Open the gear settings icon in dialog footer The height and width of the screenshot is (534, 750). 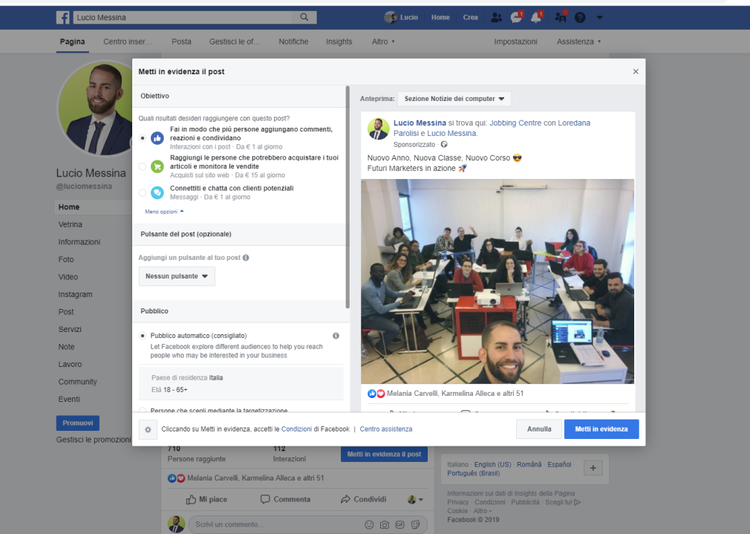tap(148, 429)
